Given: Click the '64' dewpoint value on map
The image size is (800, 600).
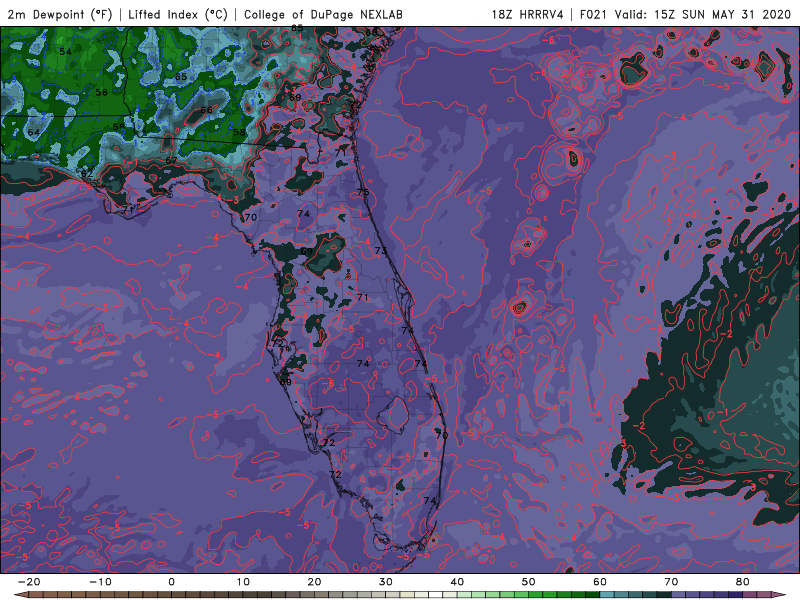Looking at the screenshot, I should click(x=34, y=132).
